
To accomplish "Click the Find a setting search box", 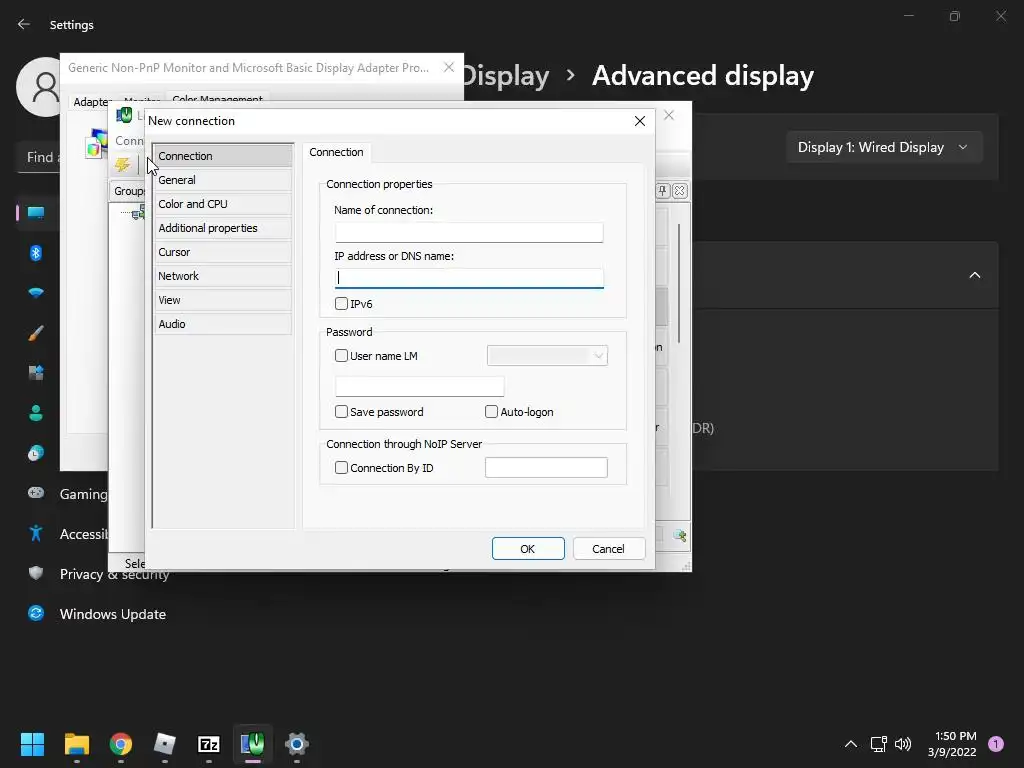I will [39, 157].
